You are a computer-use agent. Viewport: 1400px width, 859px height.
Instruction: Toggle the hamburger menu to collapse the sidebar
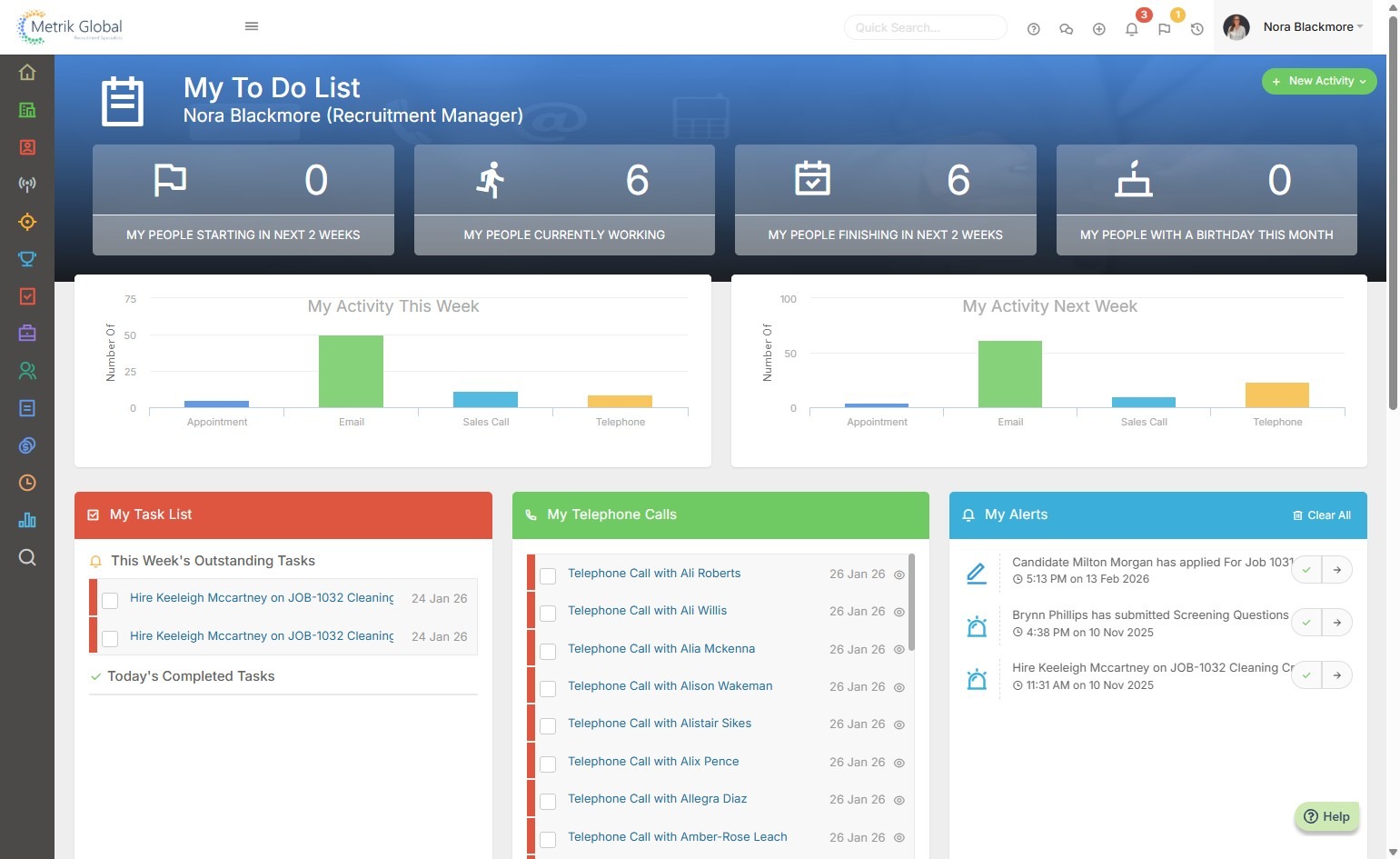pyautogui.click(x=252, y=26)
